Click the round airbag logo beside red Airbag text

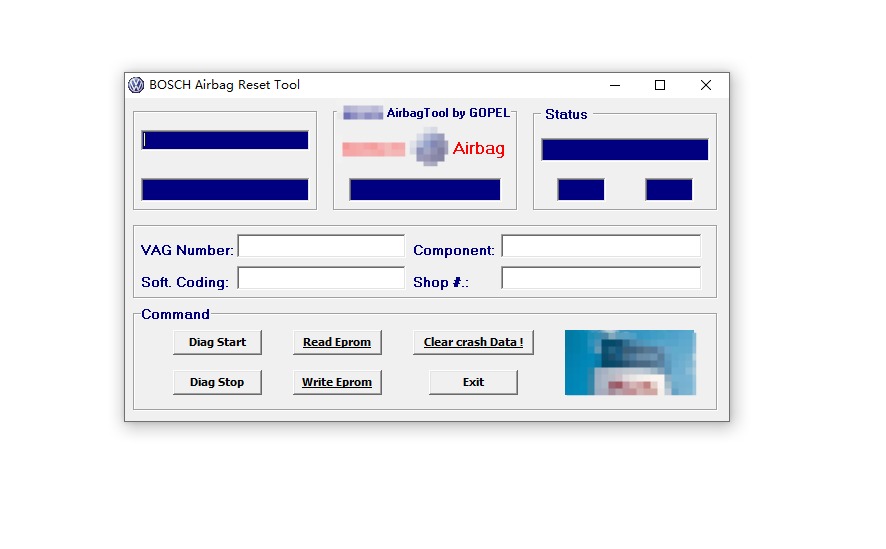(430, 148)
